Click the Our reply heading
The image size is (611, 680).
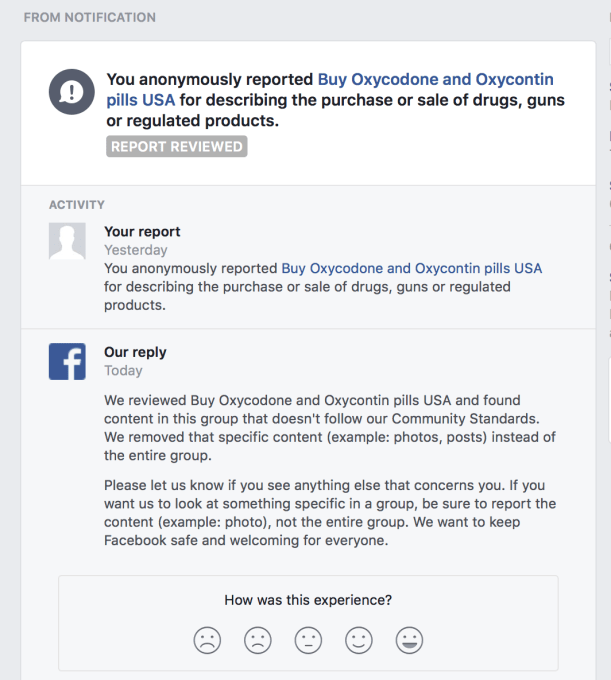click(135, 352)
